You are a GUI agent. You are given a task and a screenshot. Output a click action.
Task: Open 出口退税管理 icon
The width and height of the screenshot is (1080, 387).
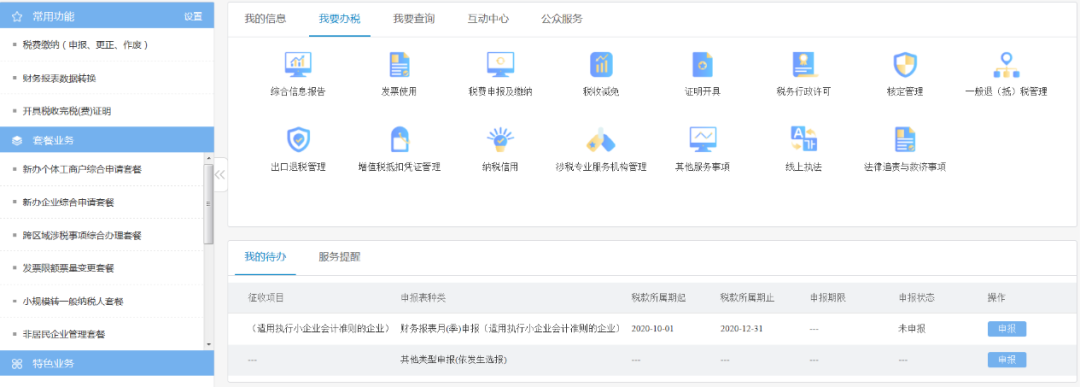(x=298, y=140)
